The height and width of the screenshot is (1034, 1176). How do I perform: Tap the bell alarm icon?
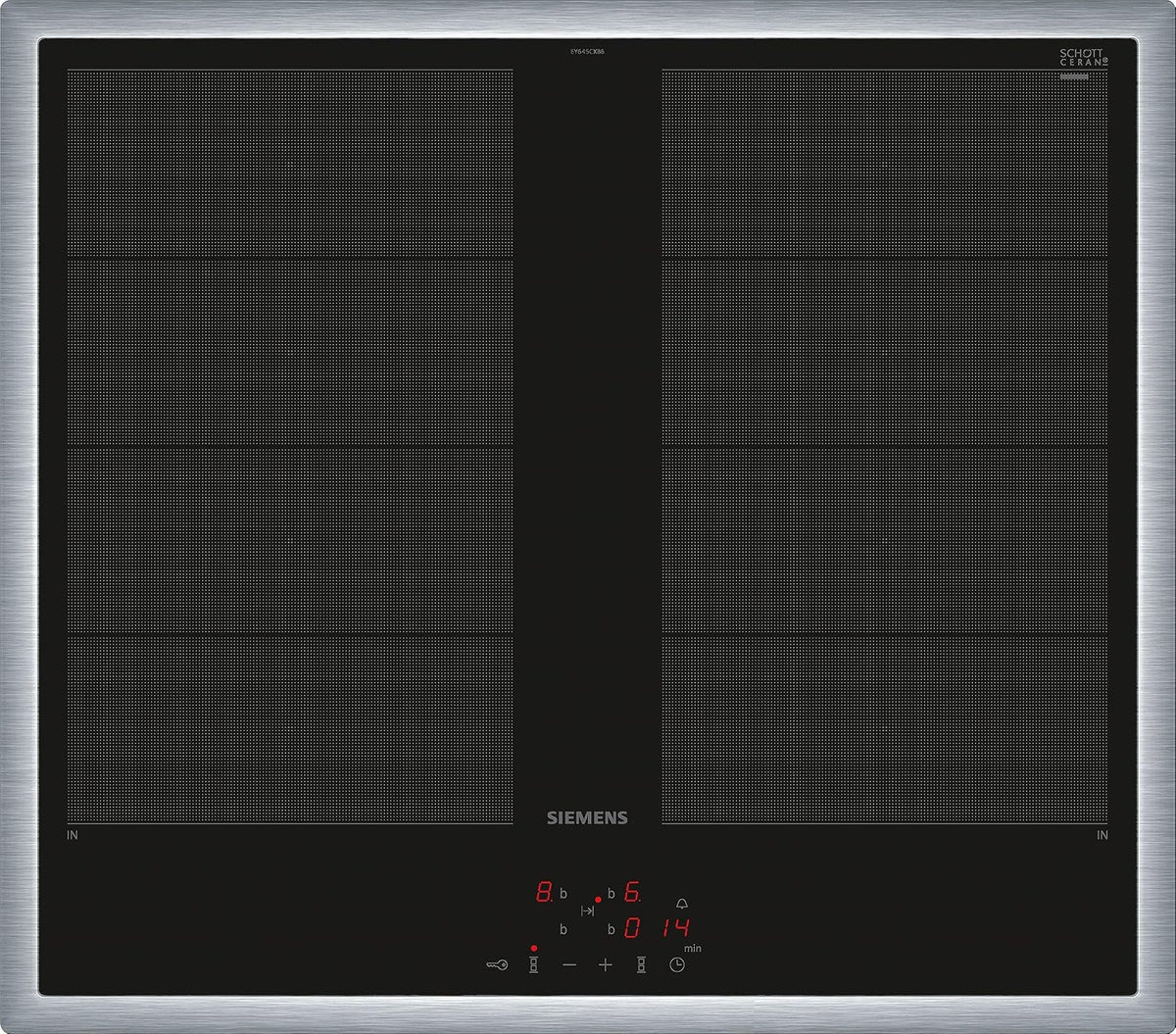pos(682,903)
